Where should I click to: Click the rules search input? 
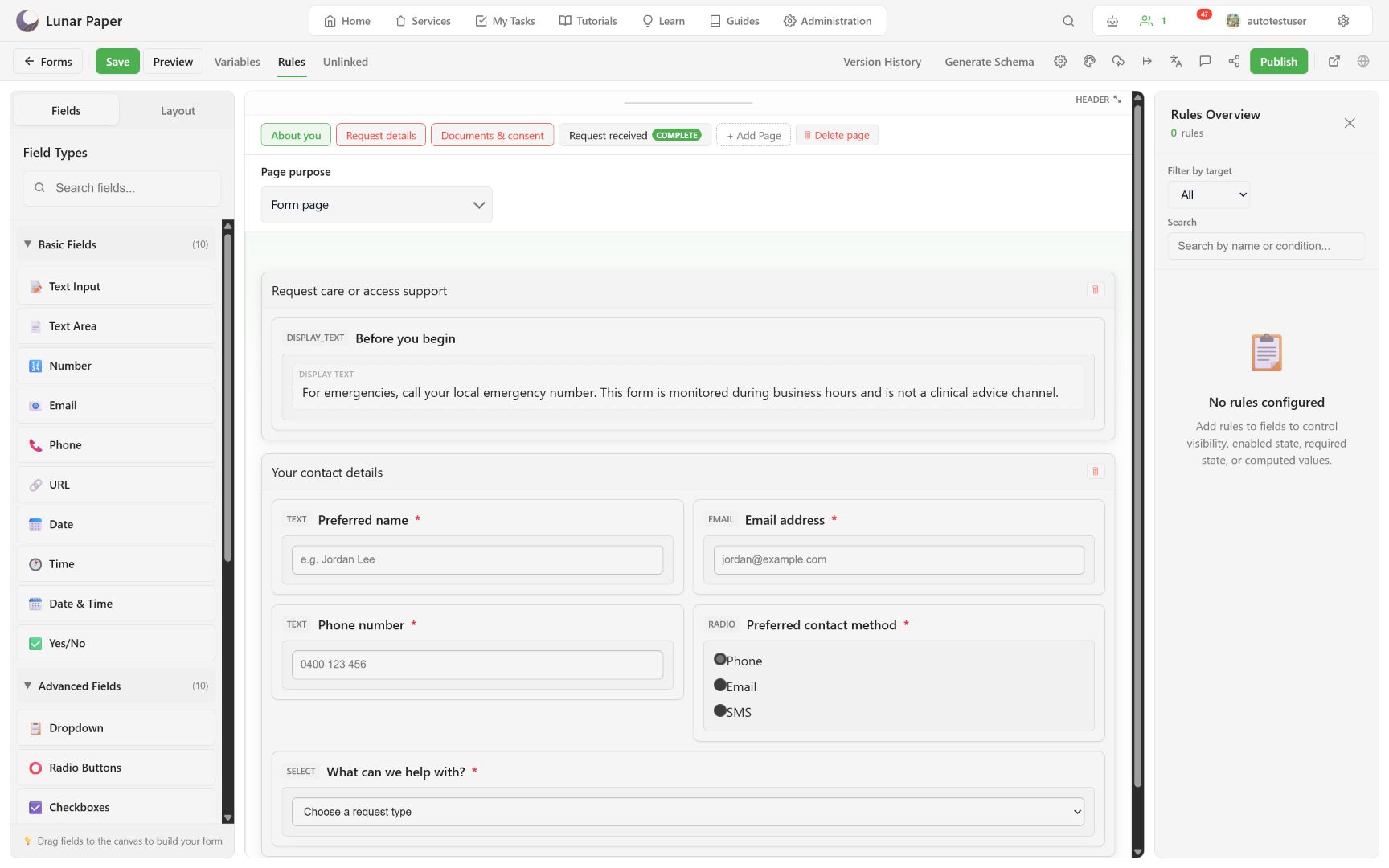(x=1267, y=246)
